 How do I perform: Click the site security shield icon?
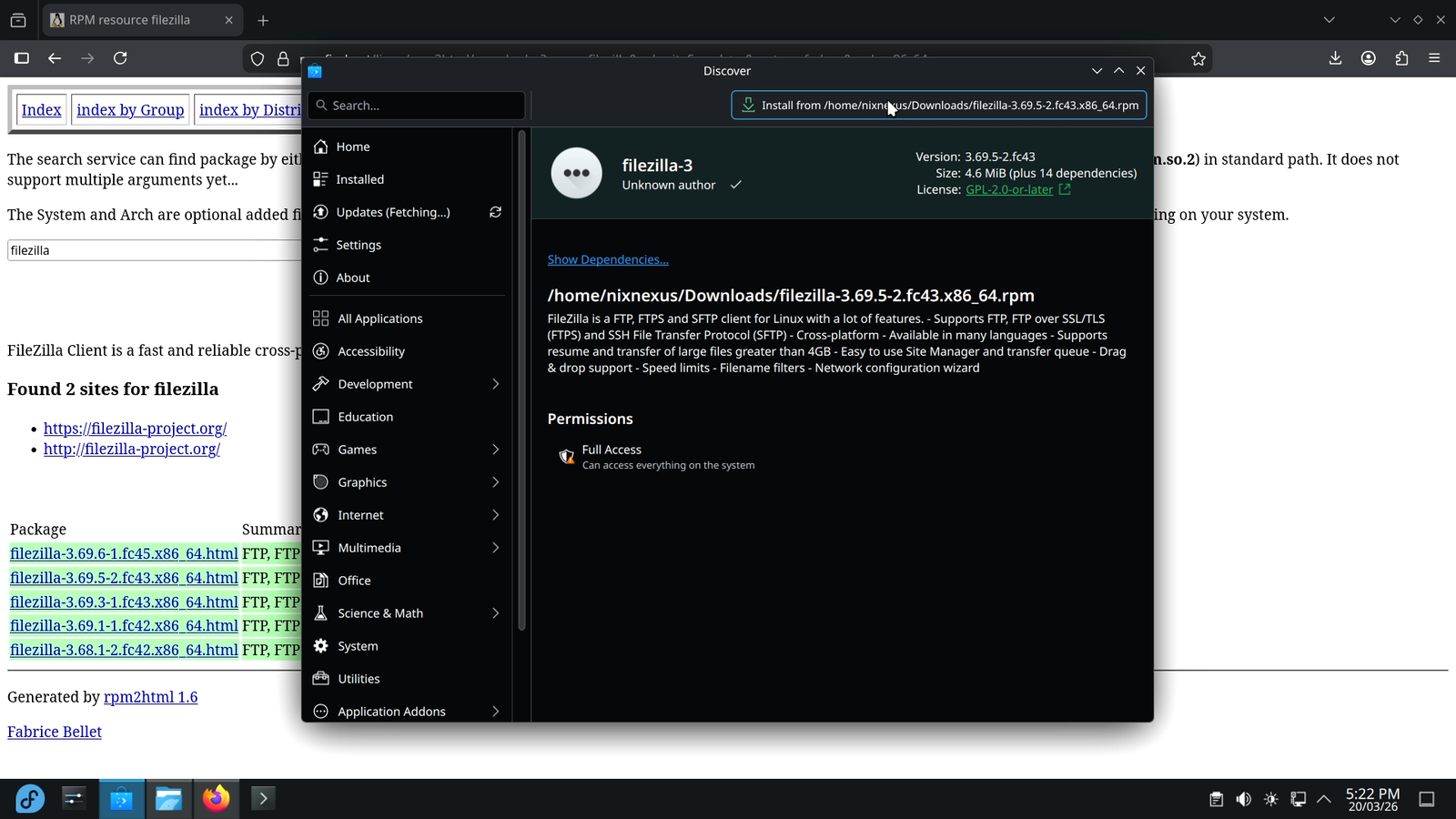point(258,58)
